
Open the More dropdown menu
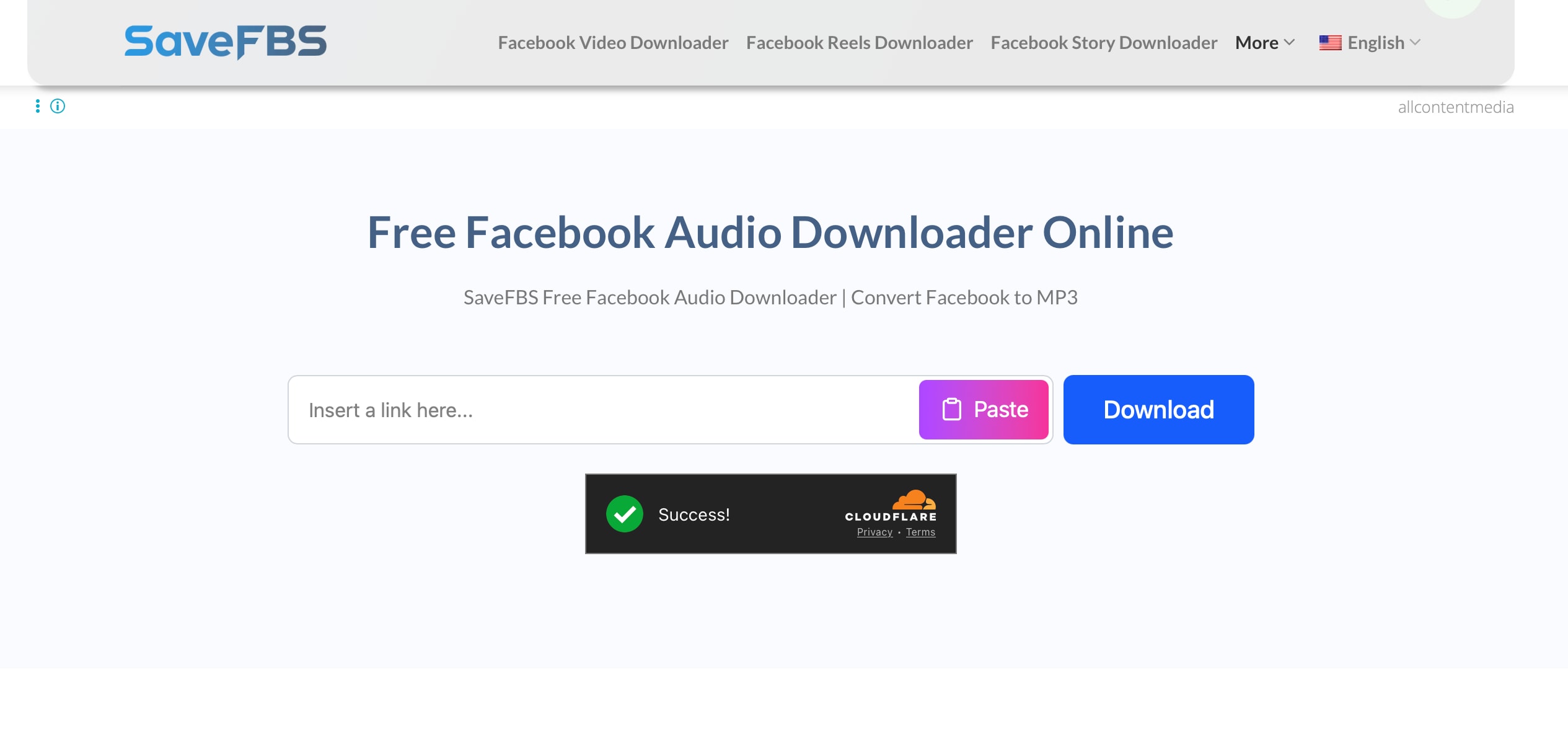click(1264, 42)
